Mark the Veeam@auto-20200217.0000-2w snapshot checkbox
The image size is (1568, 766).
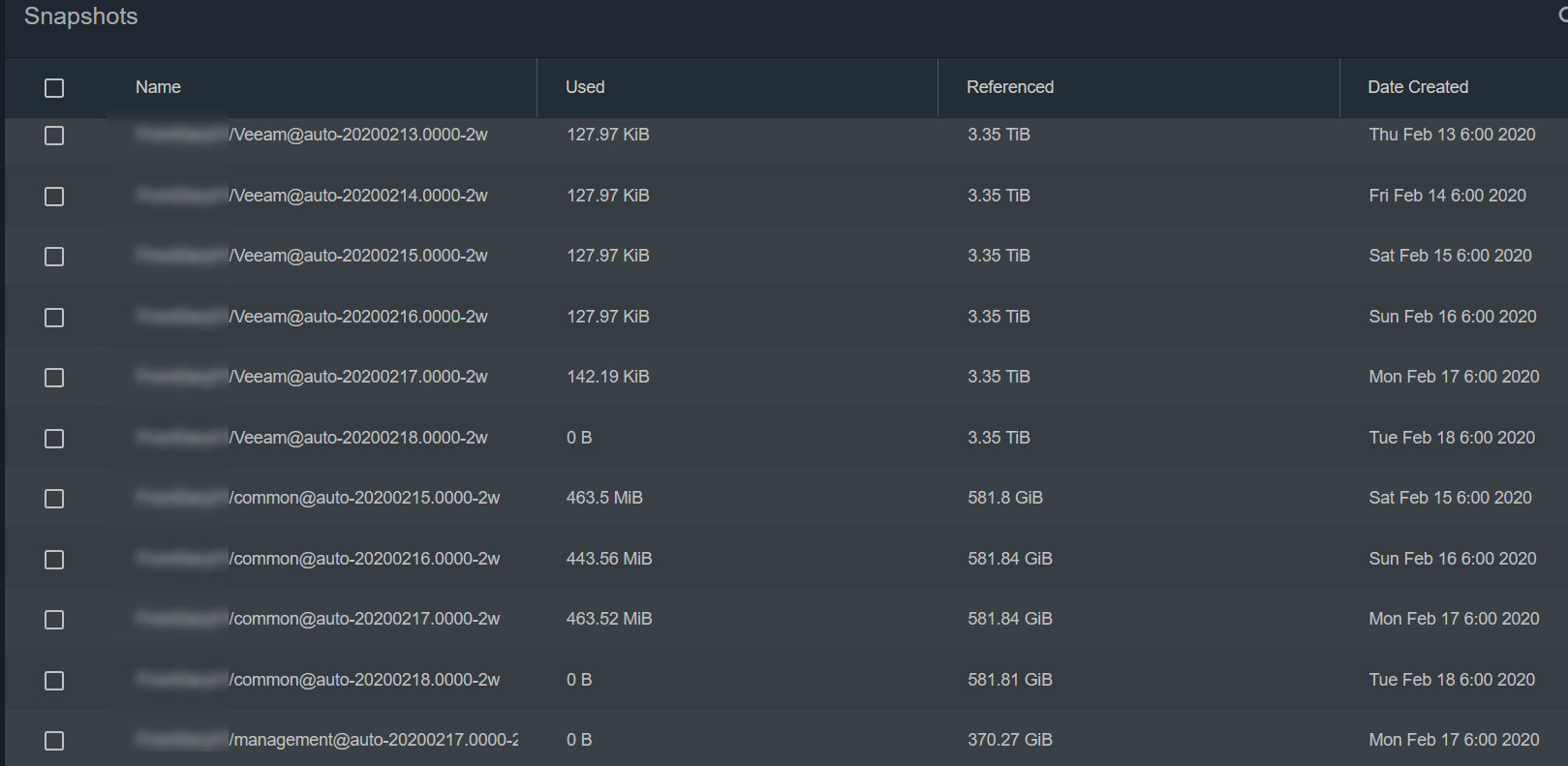point(54,378)
